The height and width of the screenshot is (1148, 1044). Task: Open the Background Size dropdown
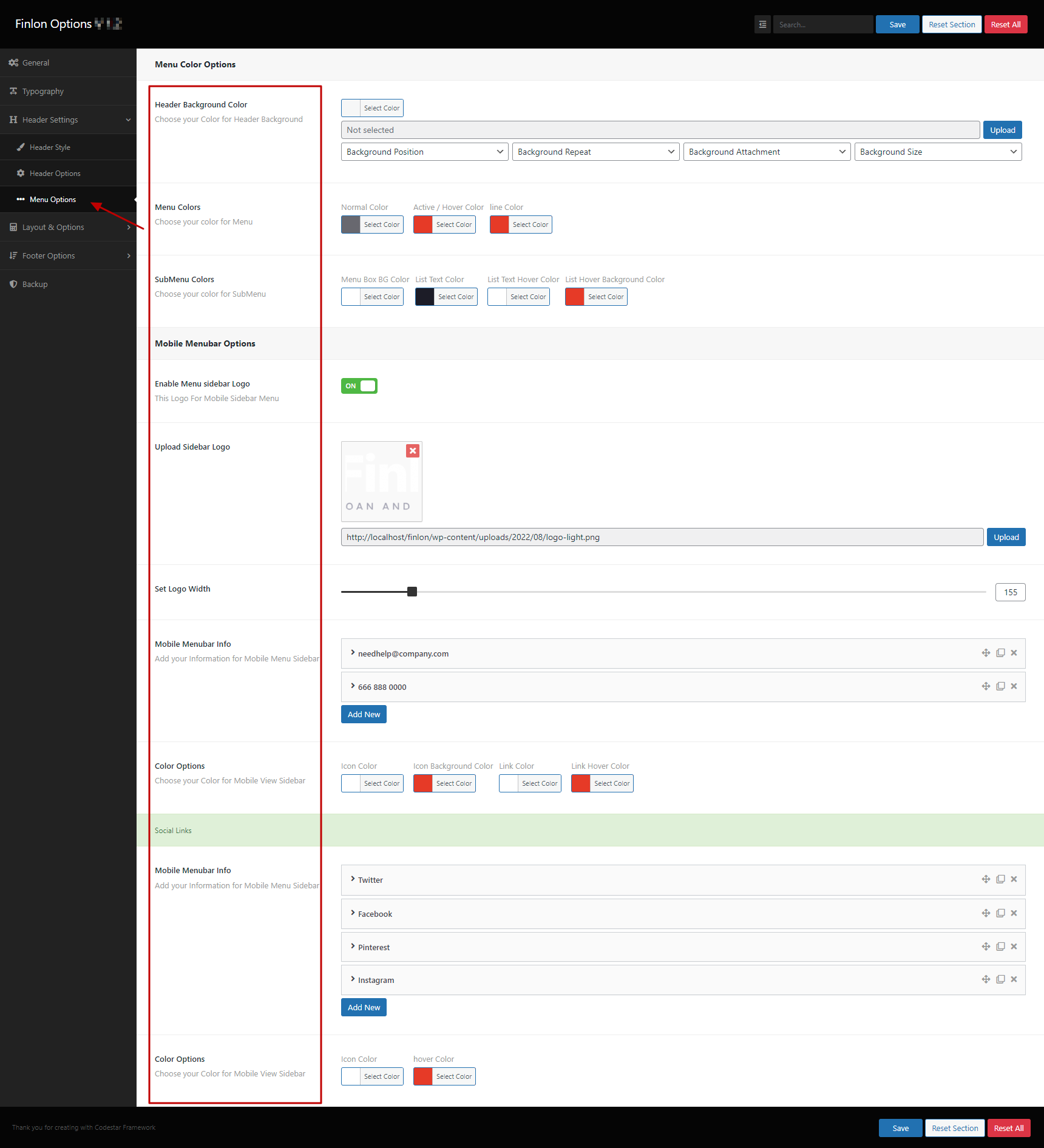point(938,152)
